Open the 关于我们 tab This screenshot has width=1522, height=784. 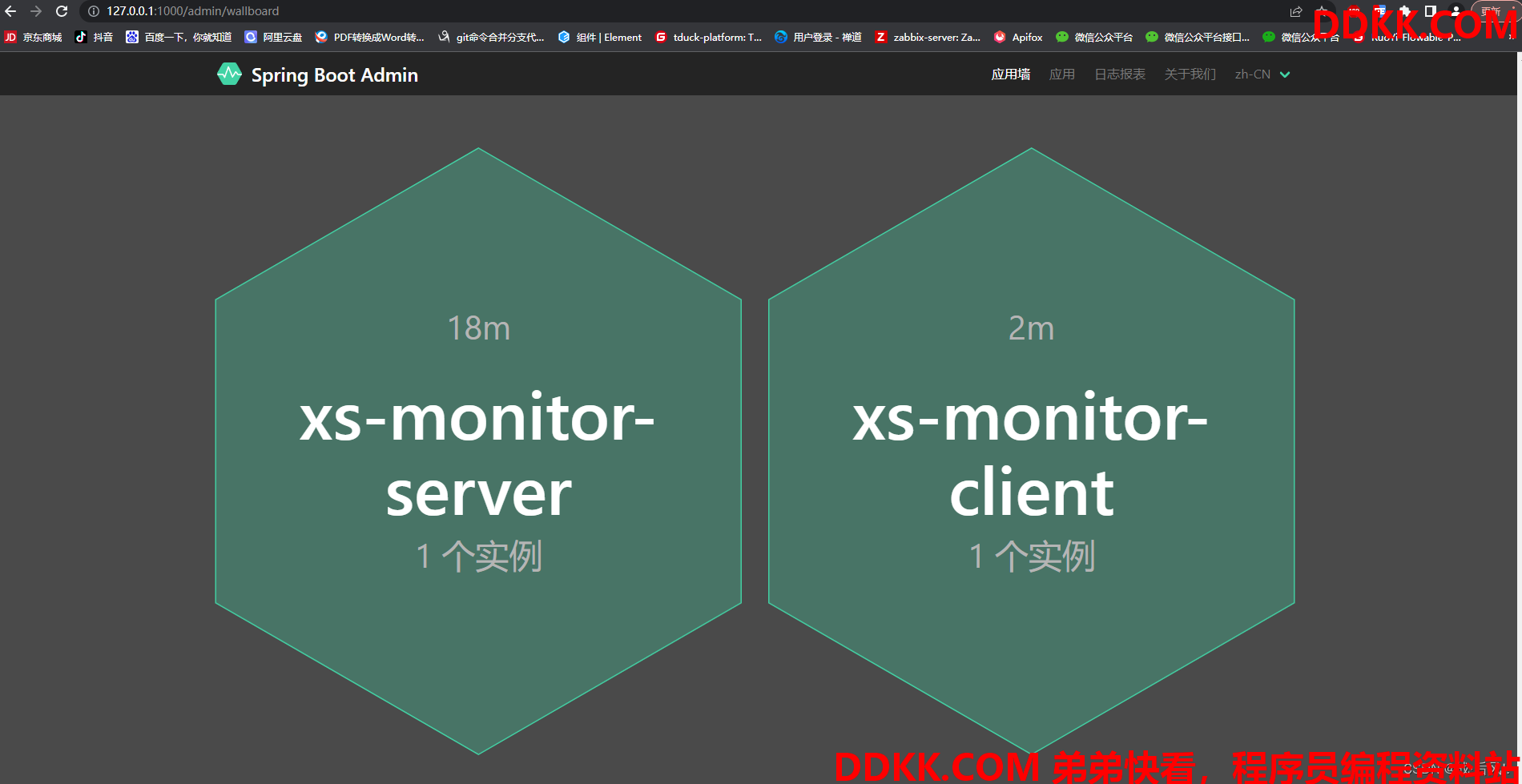click(1190, 74)
